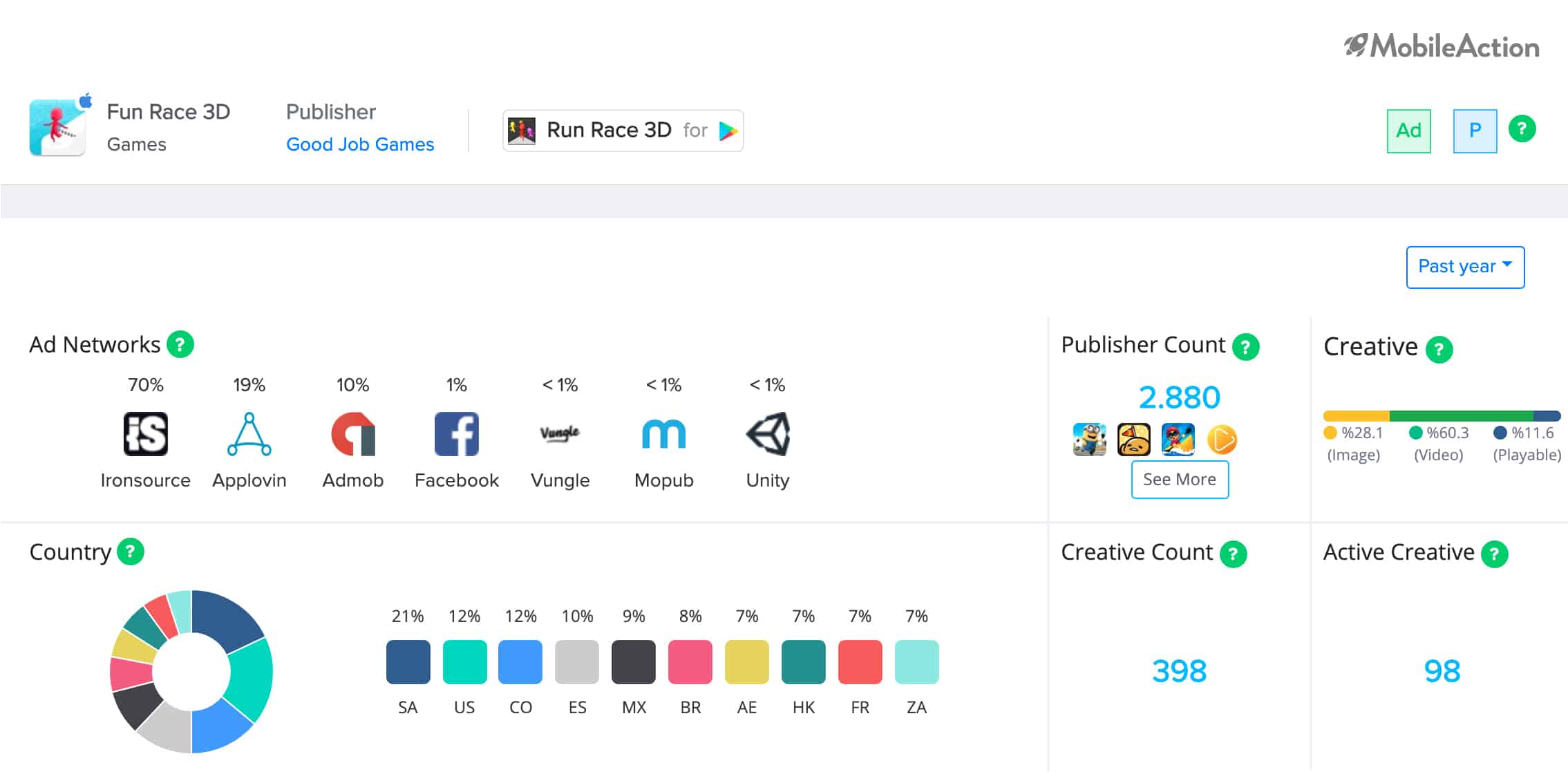Select the Vungle network icon
The image size is (1568, 772).
click(x=560, y=433)
